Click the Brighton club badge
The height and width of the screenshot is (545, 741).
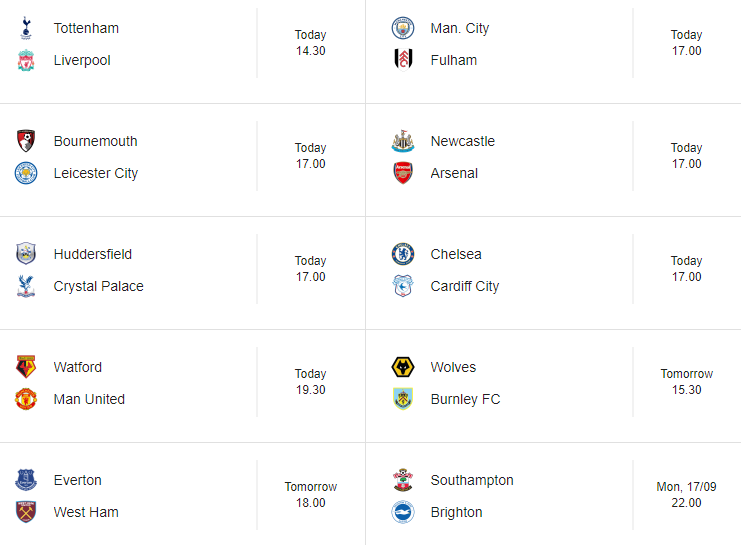pos(403,512)
